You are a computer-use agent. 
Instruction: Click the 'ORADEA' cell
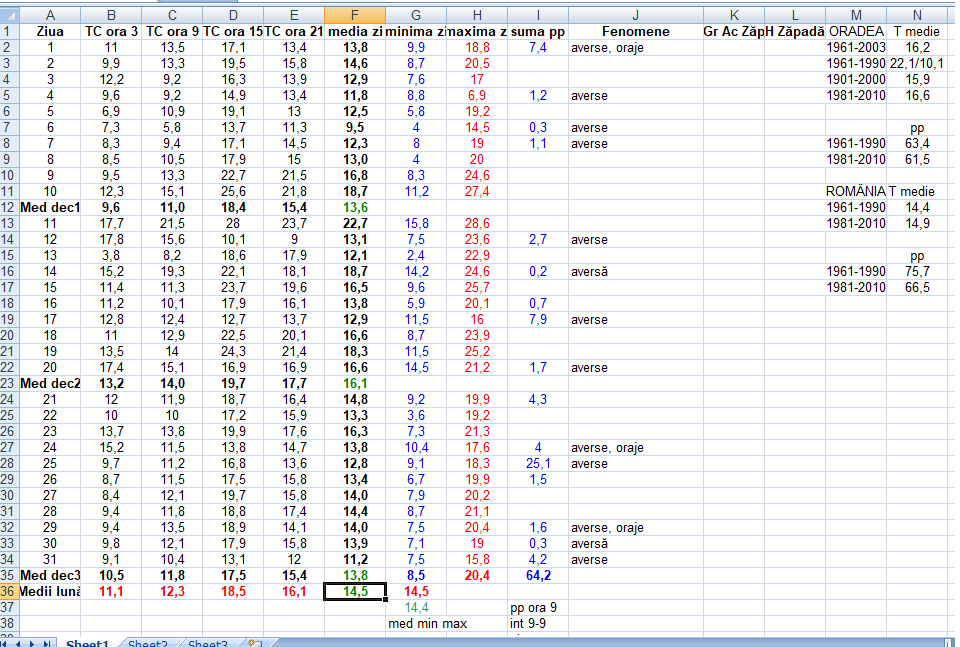856,31
